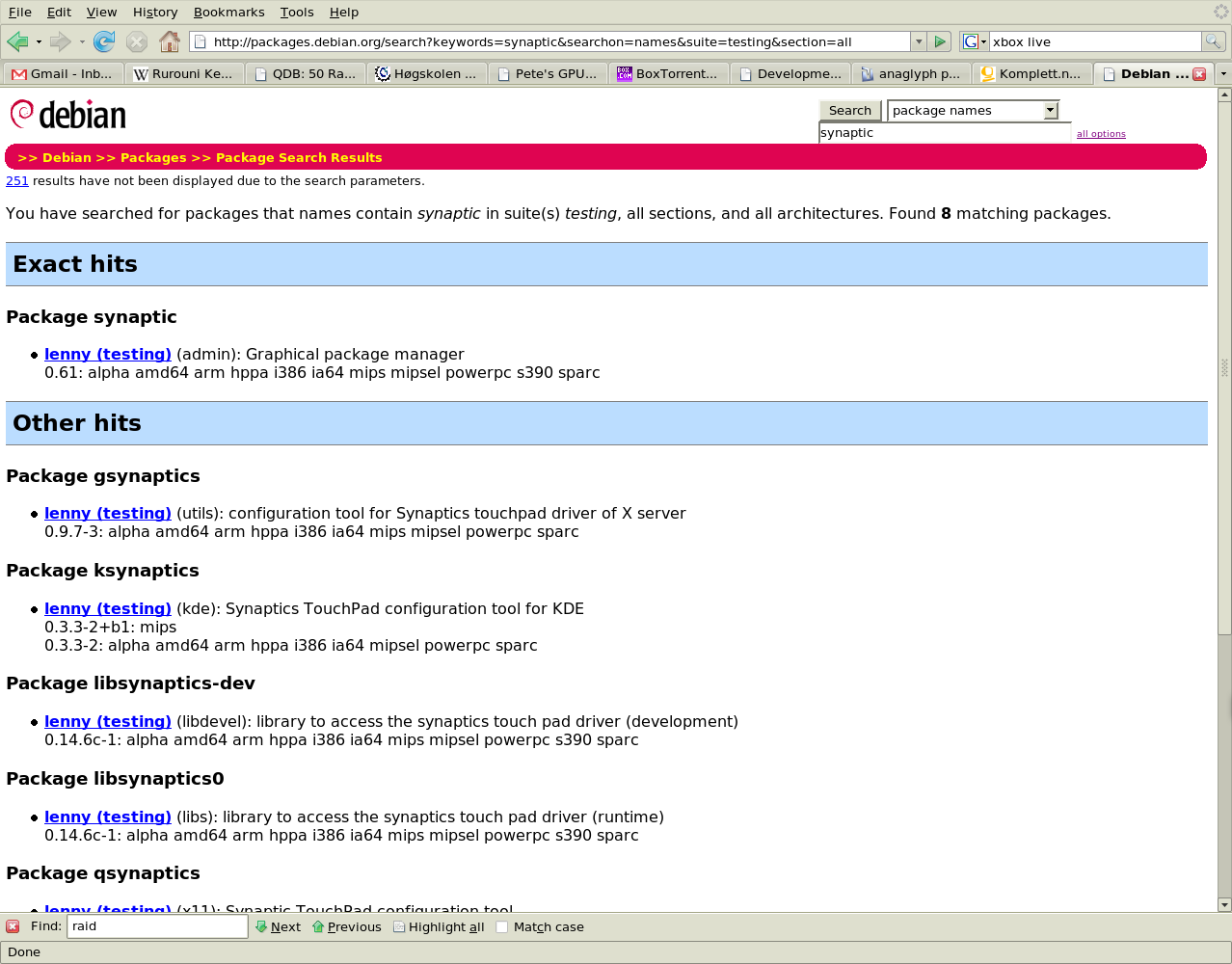Viewport: 1232px width, 964px height.
Task: Open the forward history dropdown arrow
Action: (x=82, y=41)
